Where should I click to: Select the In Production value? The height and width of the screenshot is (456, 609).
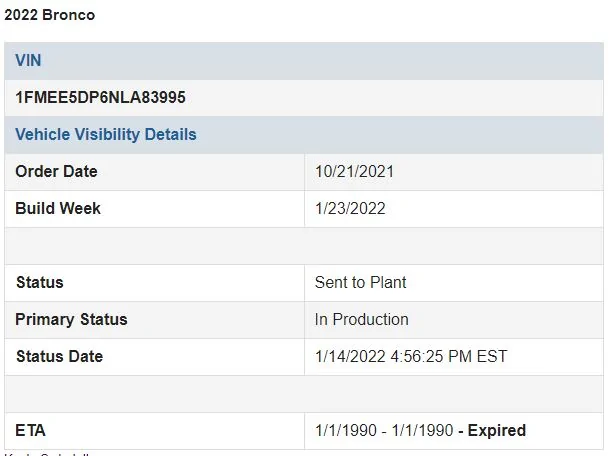point(361,319)
